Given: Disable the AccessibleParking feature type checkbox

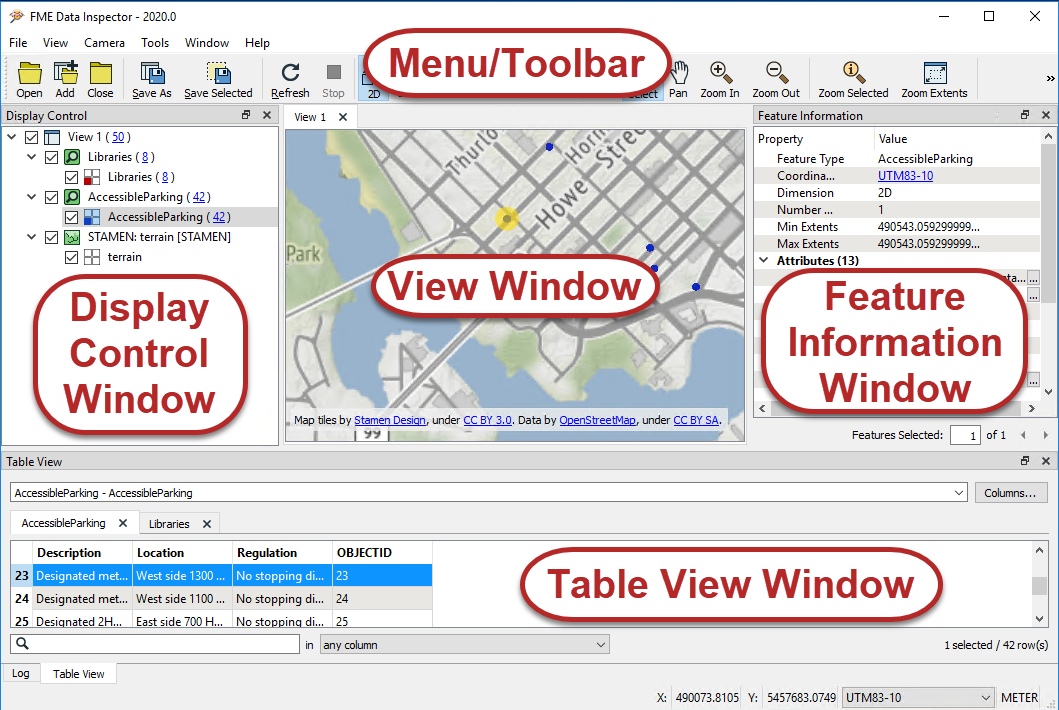Looking at the screenshot, I should coord(72,218).
